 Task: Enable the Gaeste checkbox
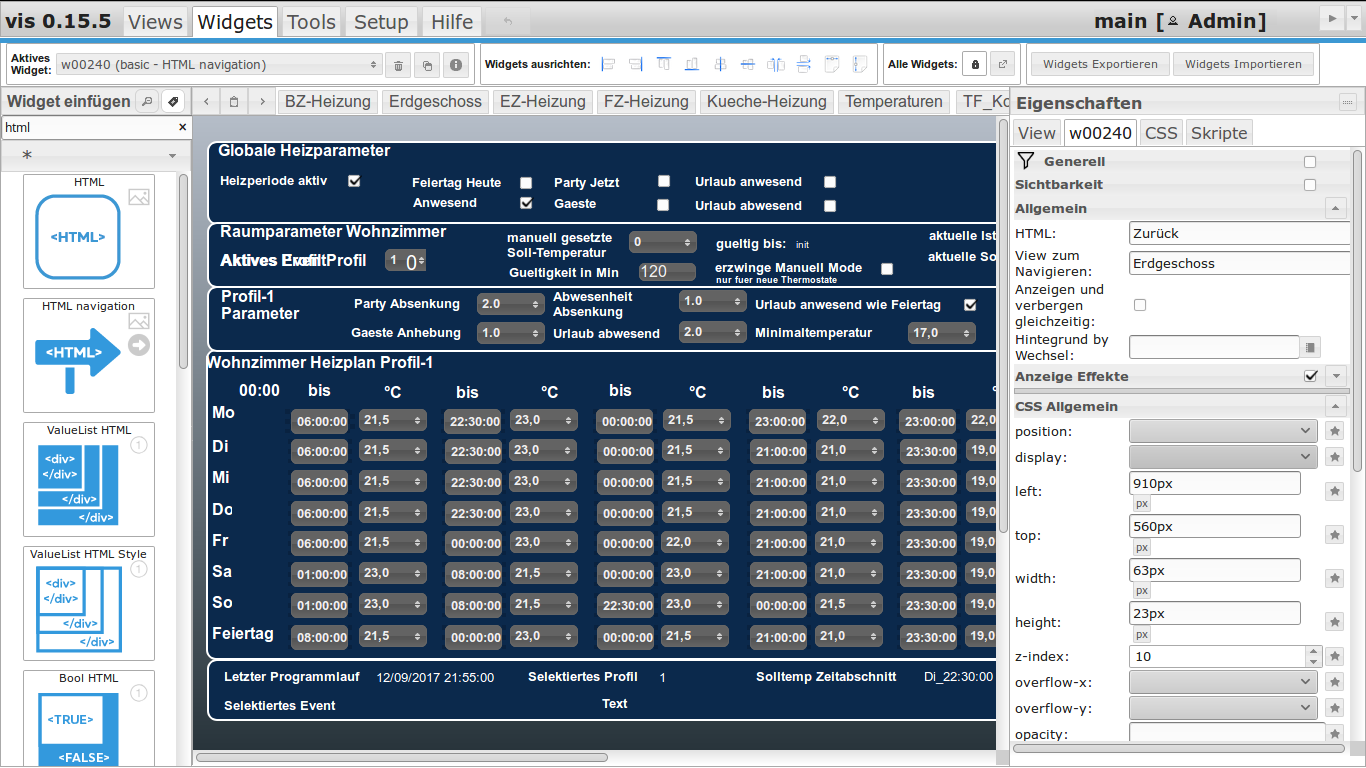pyautogui.click(x=663, y=205)
